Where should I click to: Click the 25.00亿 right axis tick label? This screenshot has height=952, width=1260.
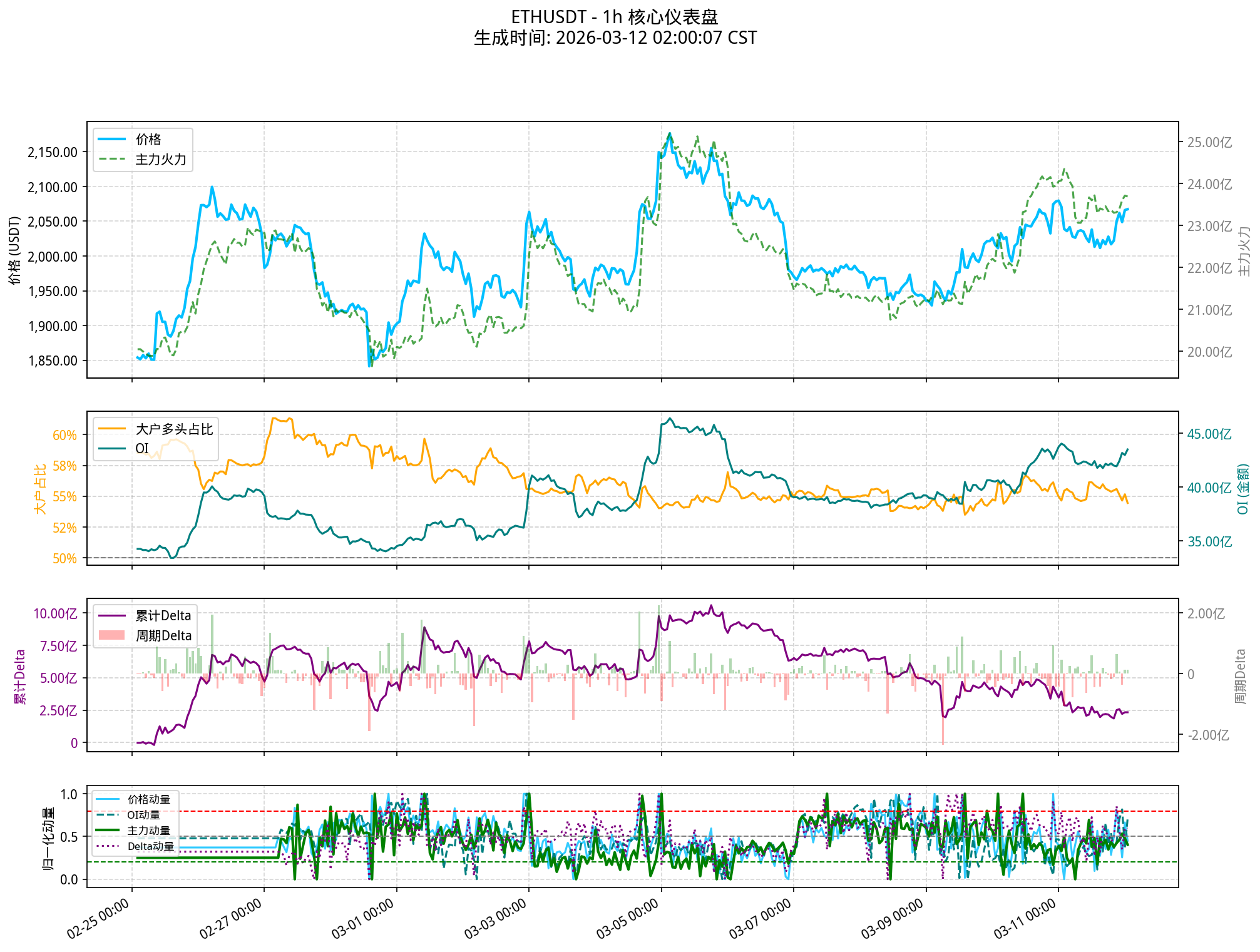(1209, 143)
